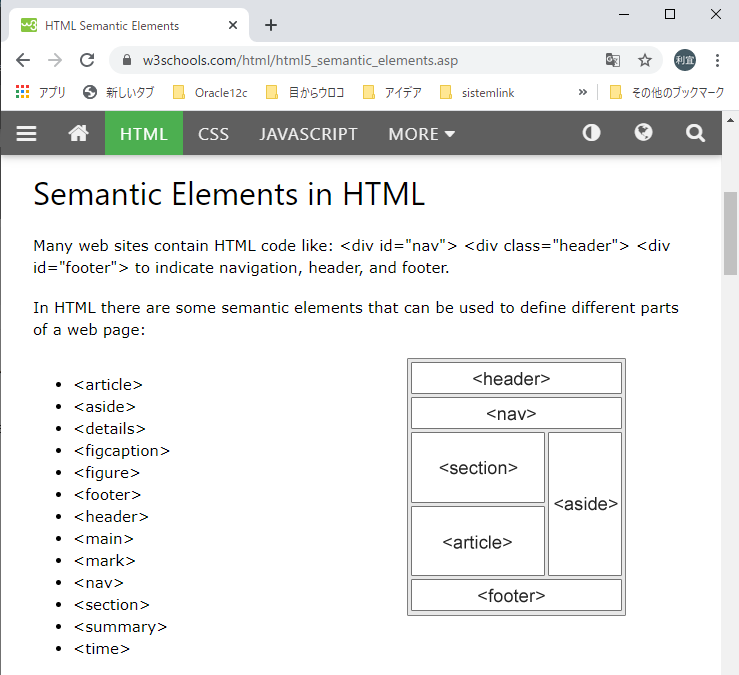Open the その他のブックマーク folder
The height and width of the screenshot is (675, 739).
[x=667, y=92]
